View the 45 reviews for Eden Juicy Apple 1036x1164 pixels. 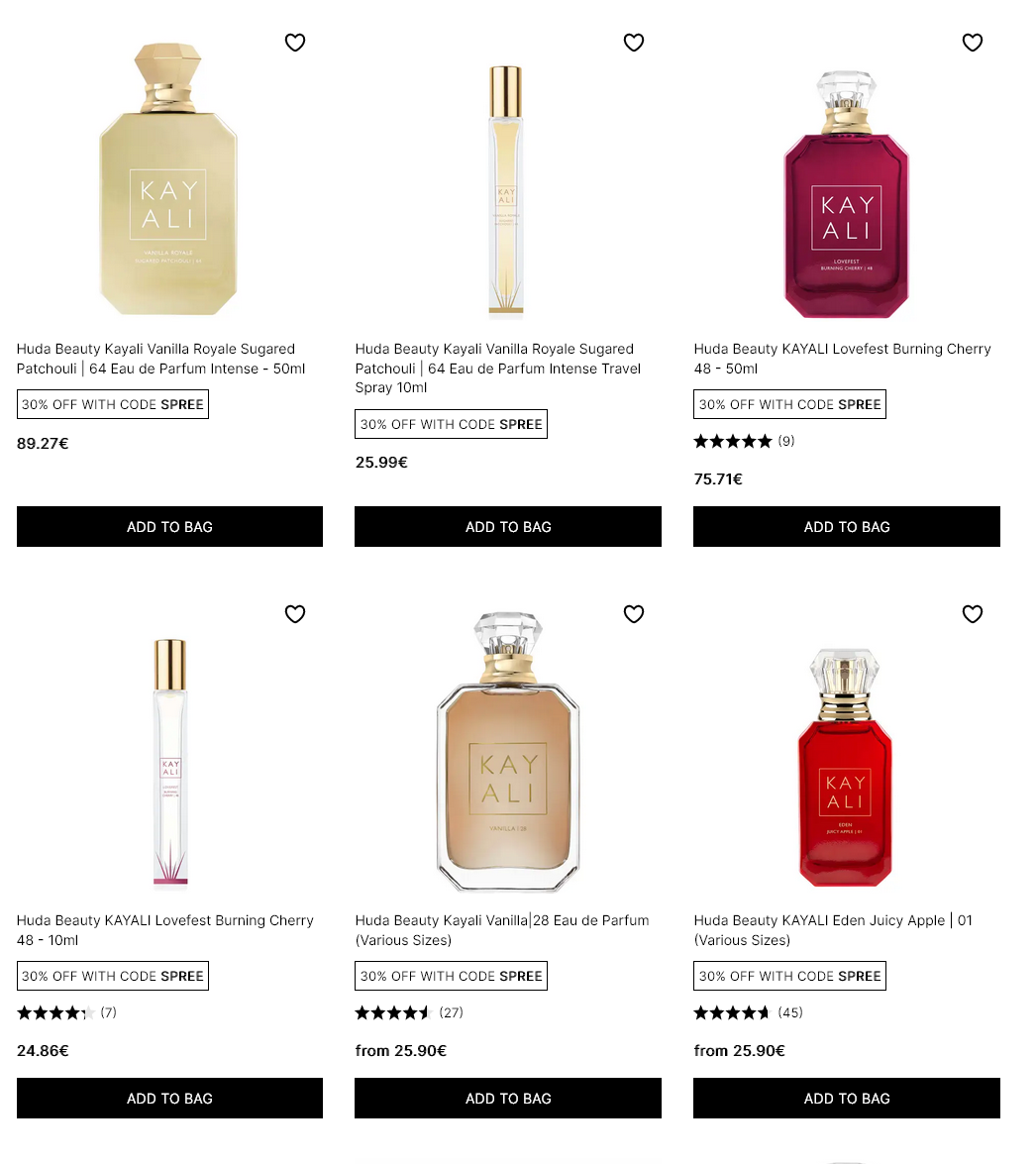pos(749,1013)
